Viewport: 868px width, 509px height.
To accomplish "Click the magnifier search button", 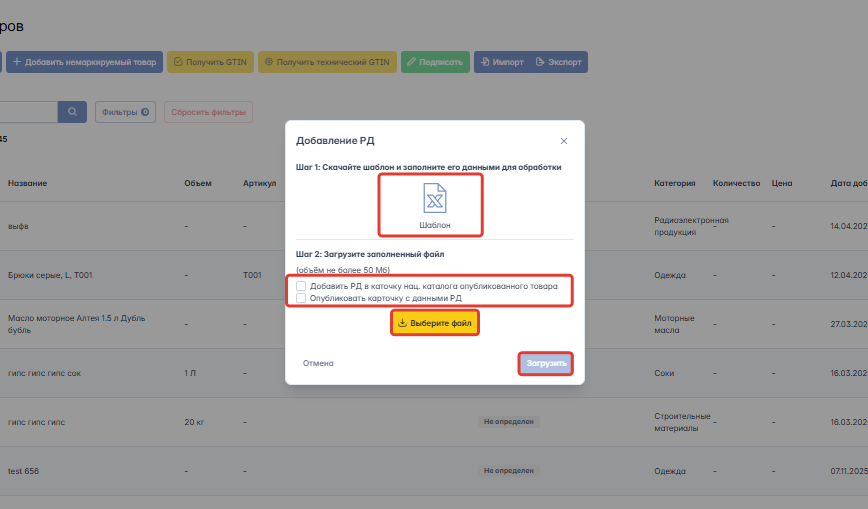I will (72, 112).
